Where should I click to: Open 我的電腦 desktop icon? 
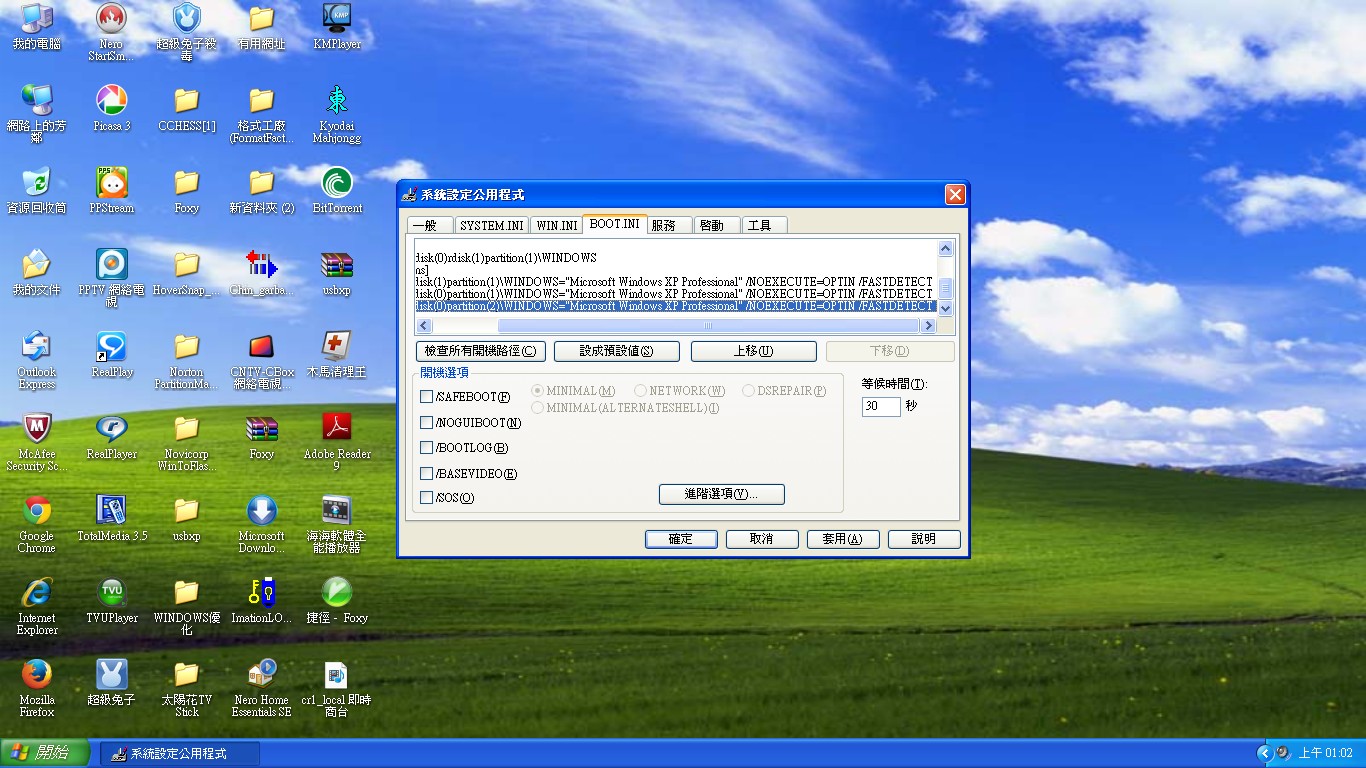[37, 28]
